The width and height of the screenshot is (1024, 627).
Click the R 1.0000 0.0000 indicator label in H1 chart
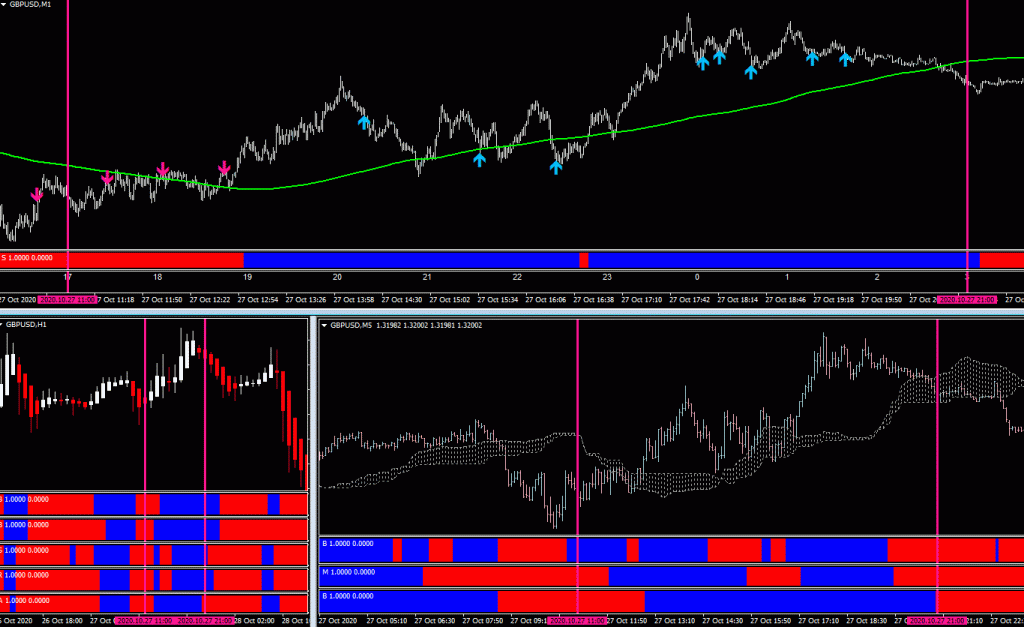tap(24, 575)
